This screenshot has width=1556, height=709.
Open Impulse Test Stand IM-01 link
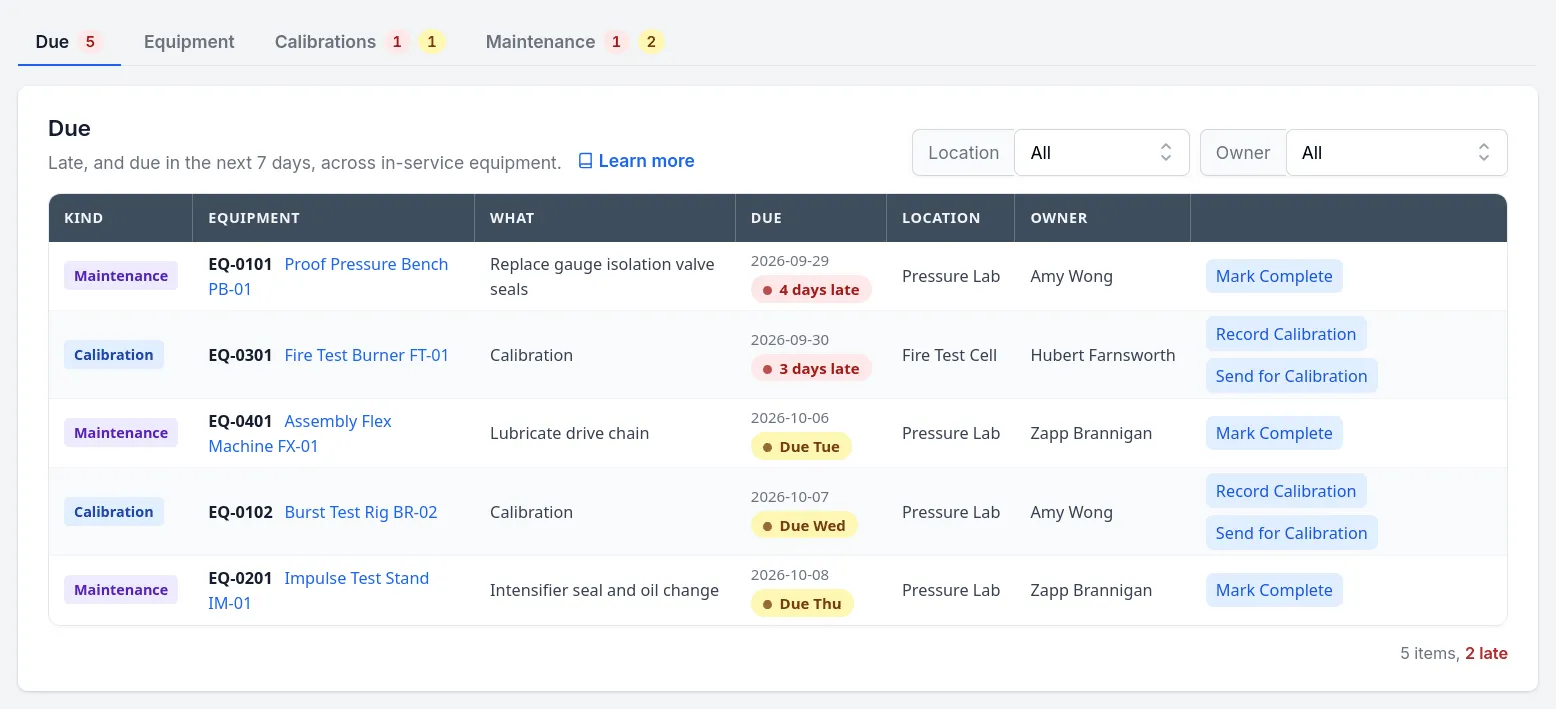tap(318, 591)
